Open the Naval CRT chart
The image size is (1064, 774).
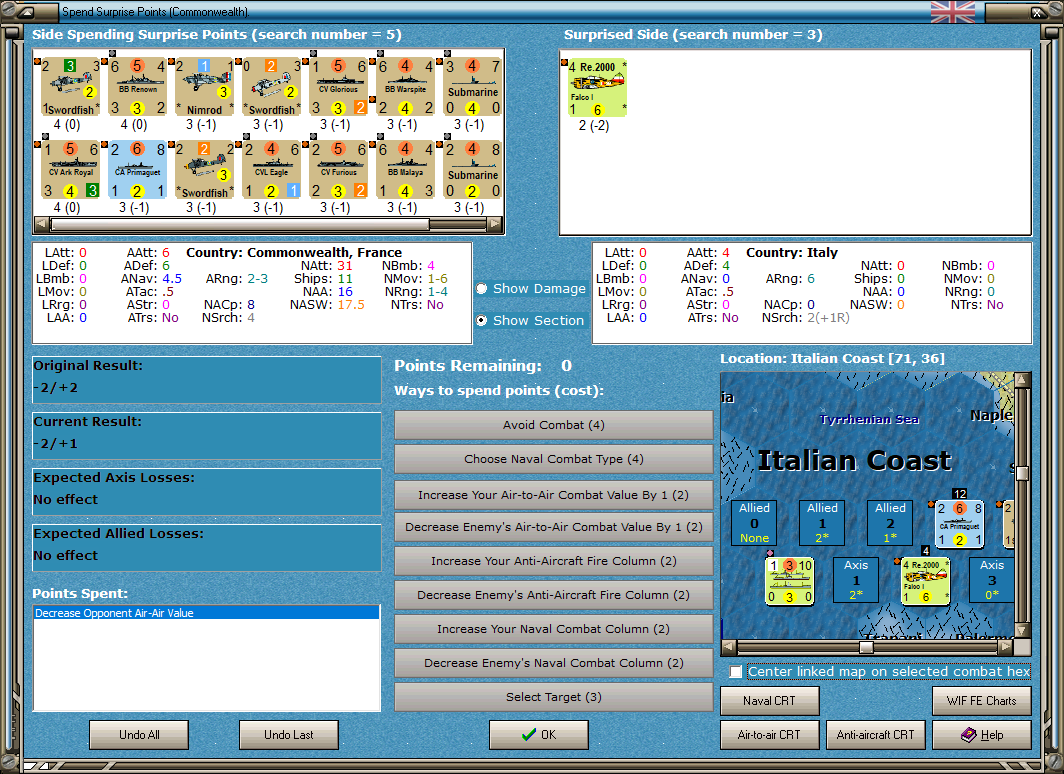pyautogui.click(x=770, y=701)
